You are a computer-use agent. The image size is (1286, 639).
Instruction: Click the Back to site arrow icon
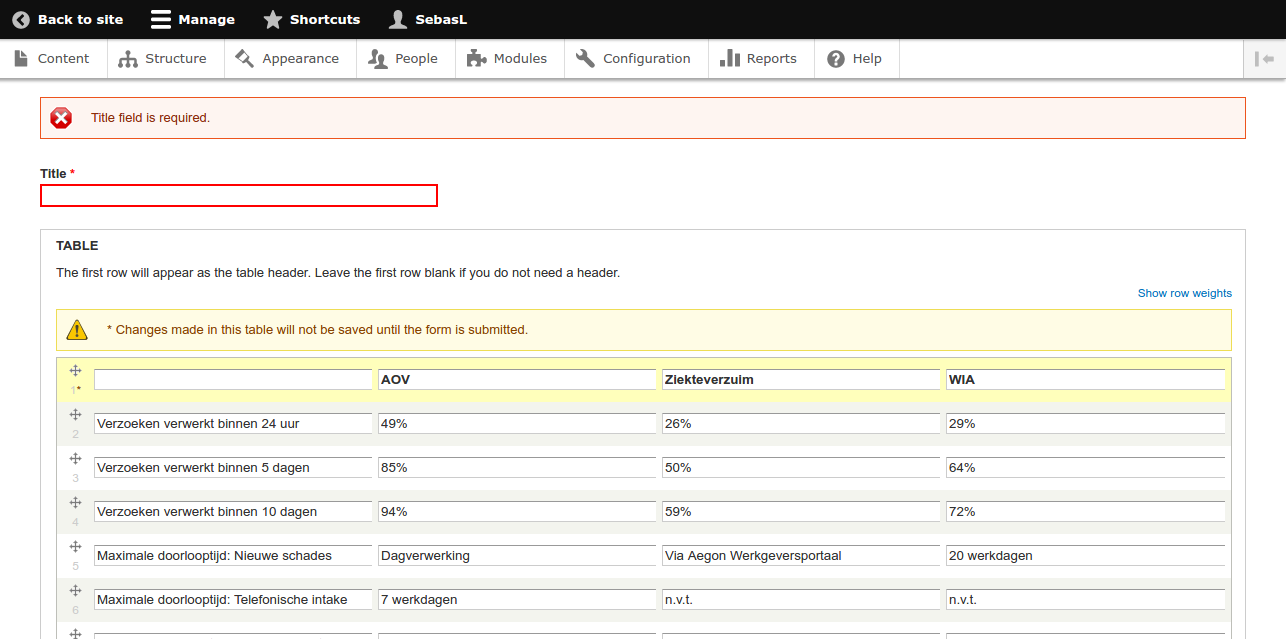click(x=21, y=20)
